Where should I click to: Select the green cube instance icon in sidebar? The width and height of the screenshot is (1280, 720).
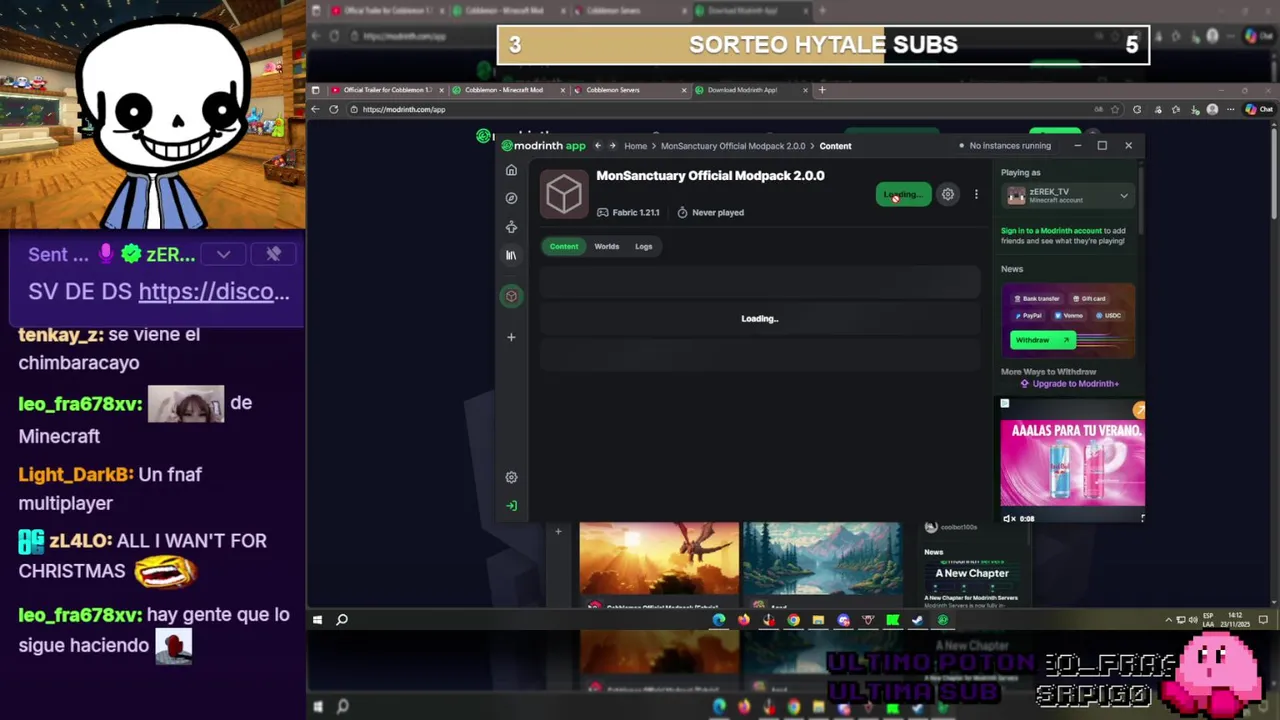click(511, 296)
